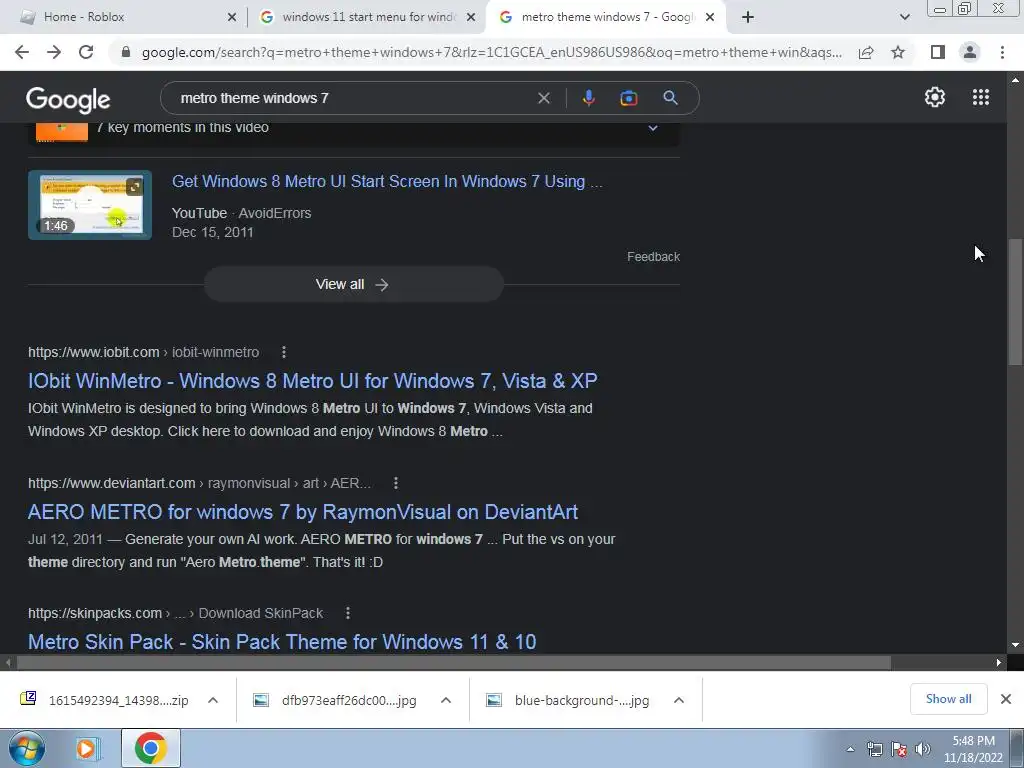Click the scroll right arrow of the page
The width and height of the screenshot is (1024, 768).
coord(999,662)
